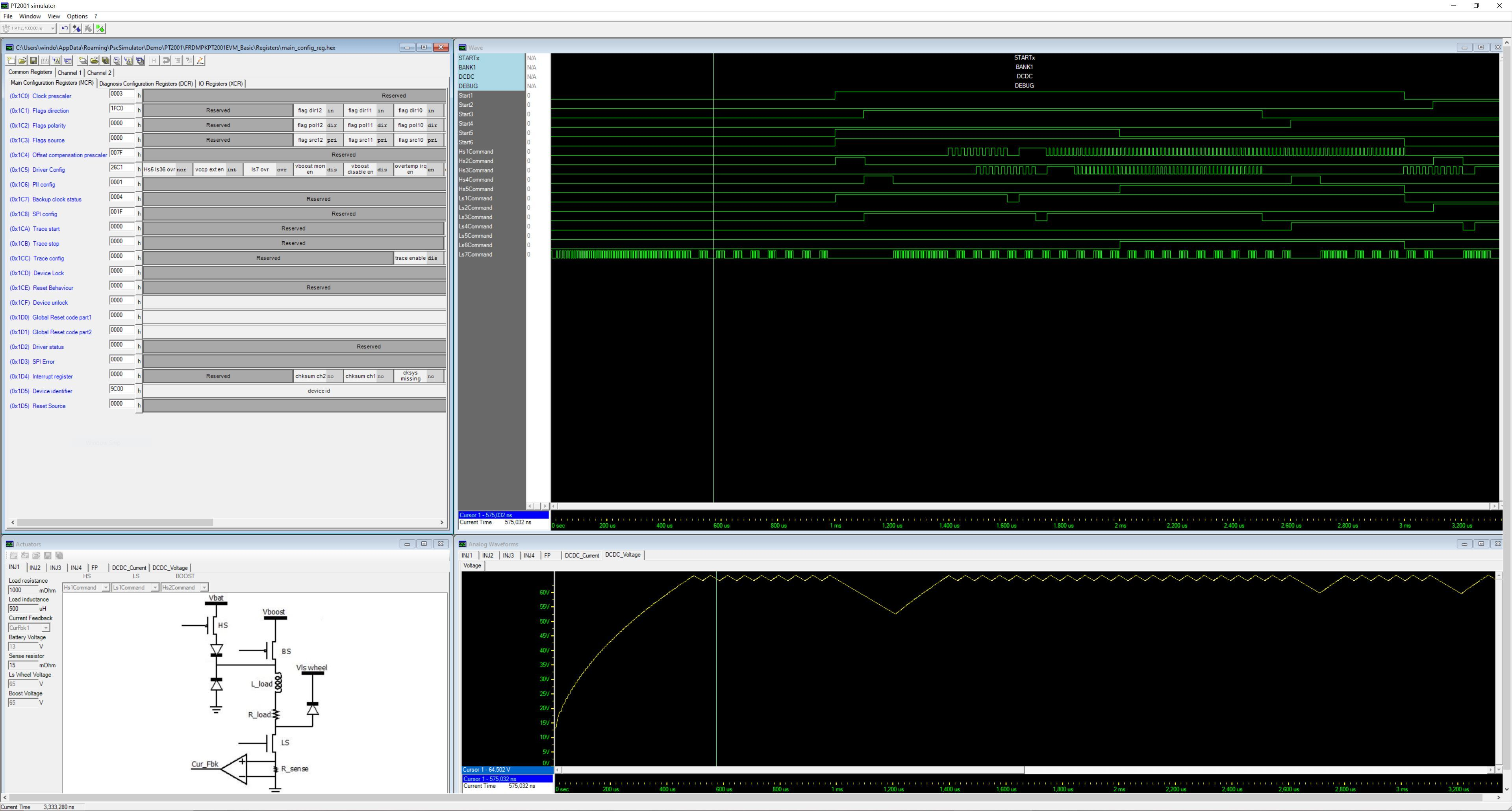The height and width of the screenshot is (811, 1512).
Task: Click the Actuators toolbar open folder icon
Action: pyautogui.click(x=36, y=555)
